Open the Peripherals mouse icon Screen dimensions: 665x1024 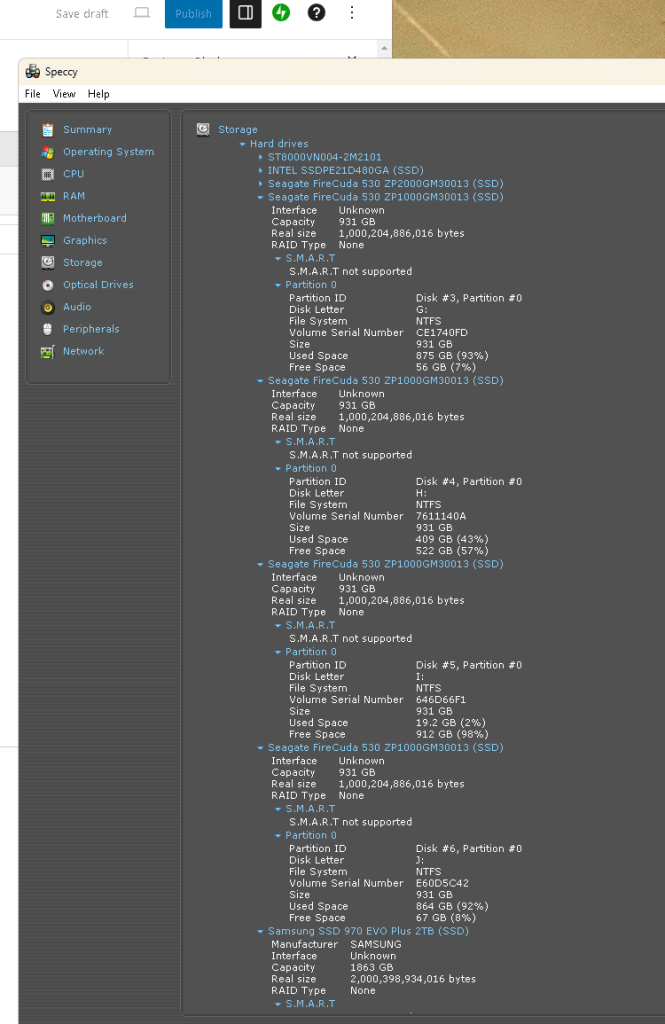click(48, 329)
